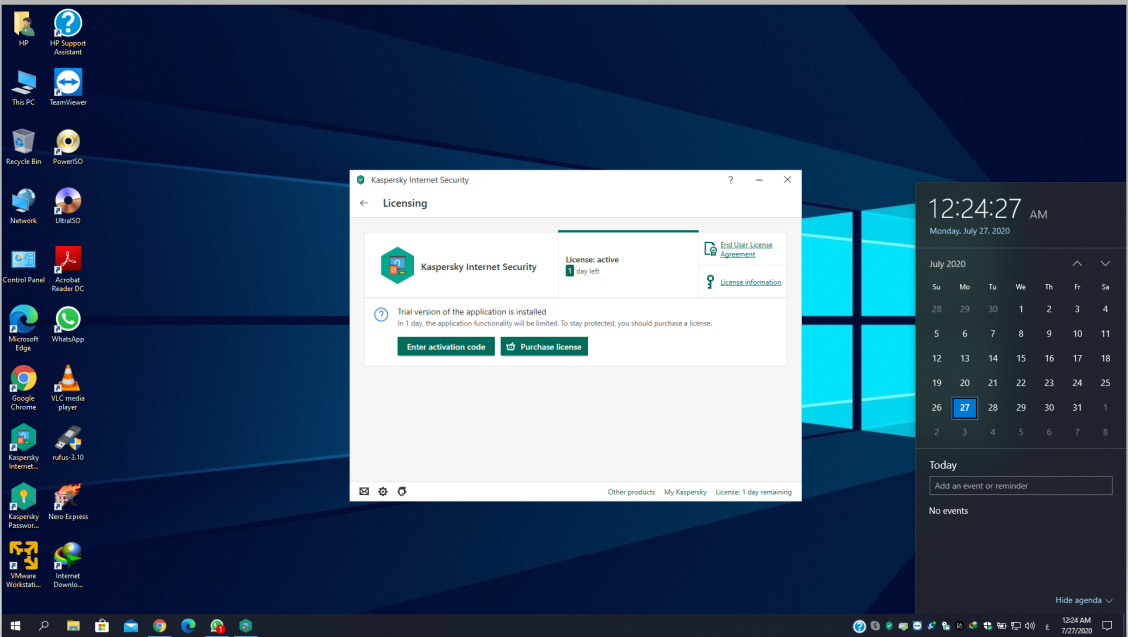Open File Explorer from the taskbar

(73, 626)
